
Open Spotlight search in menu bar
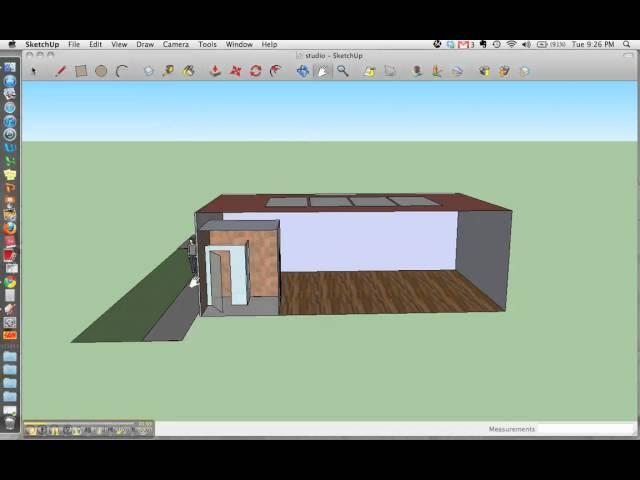(627, 44)
